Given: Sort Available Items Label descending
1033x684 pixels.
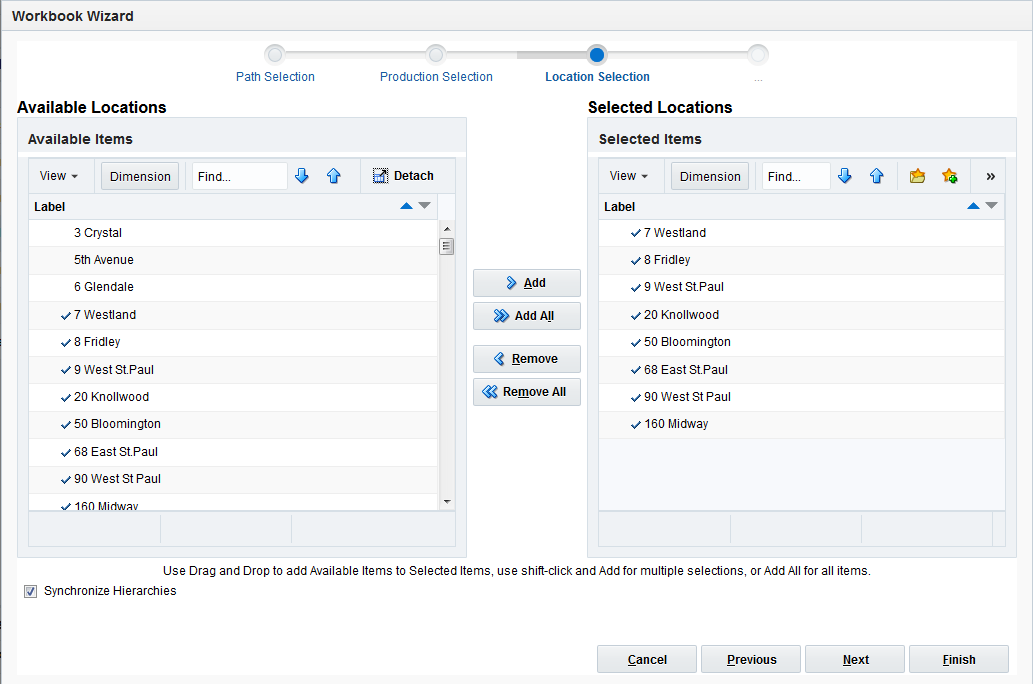Looking at the screenshot, I should pyautogui.click(x=424, y=206).
